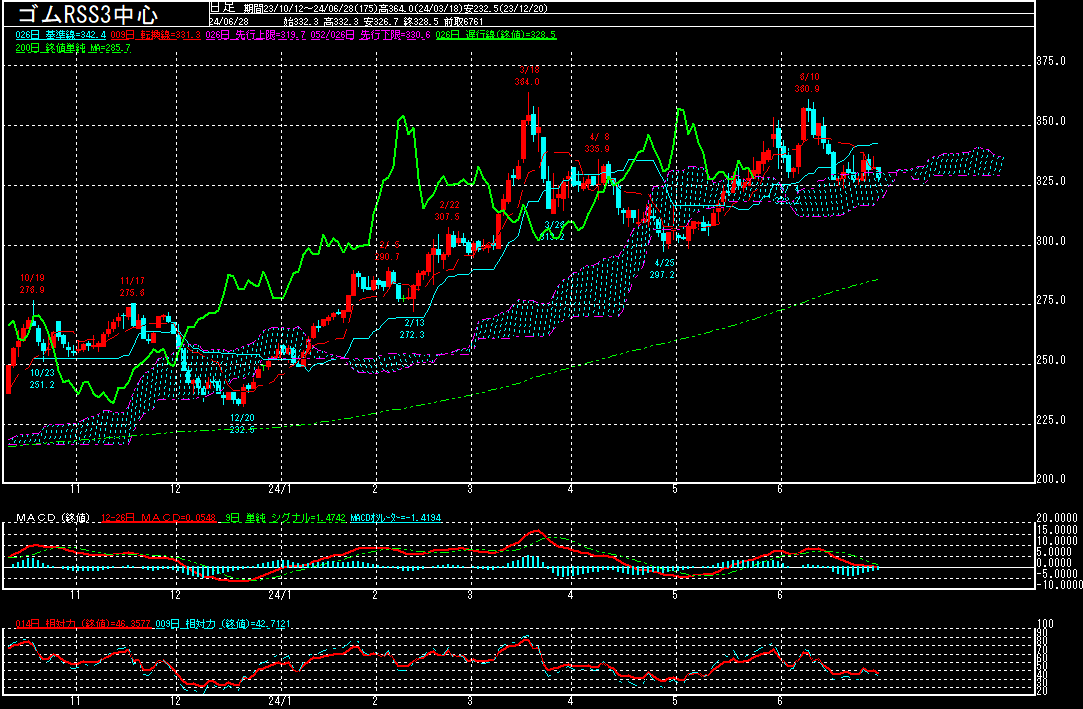Click the 4/8 high annotation 335.9
The width and height of the screenshot is (1083, 709).
click(597, 143)
